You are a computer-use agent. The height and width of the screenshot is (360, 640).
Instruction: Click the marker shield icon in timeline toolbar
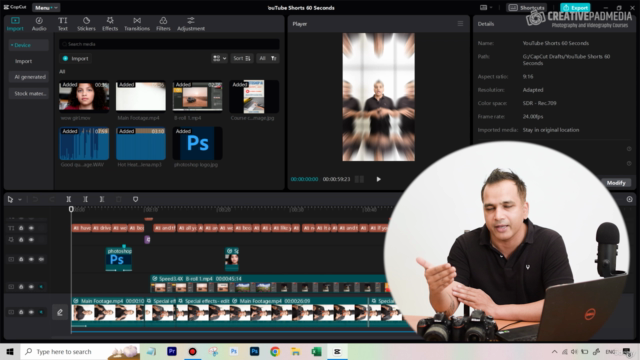pos(135,199)
